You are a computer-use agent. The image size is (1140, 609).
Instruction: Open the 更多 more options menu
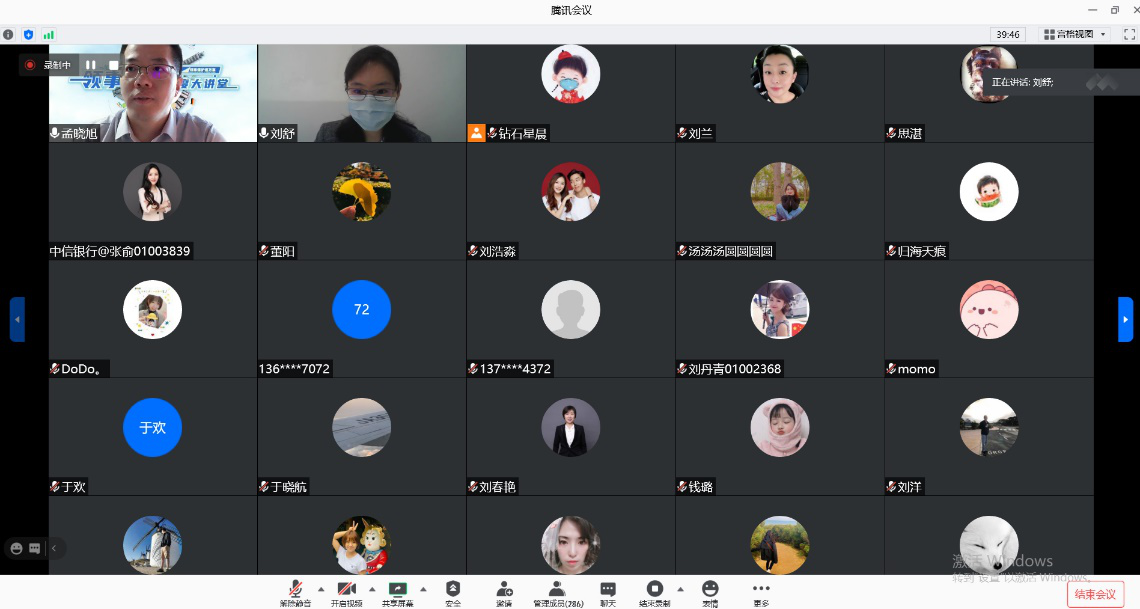tap(761, 593)
